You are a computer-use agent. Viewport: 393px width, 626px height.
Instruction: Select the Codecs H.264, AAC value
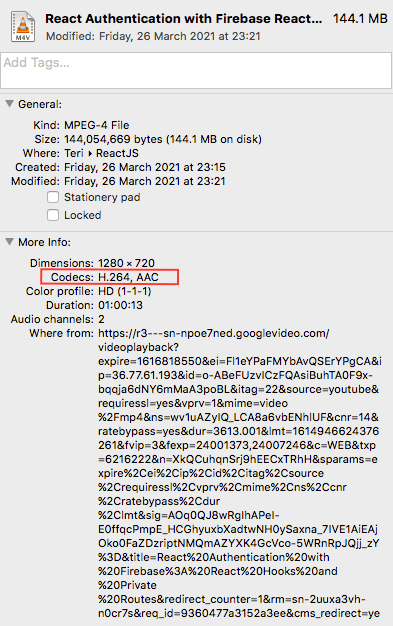click(128, 277)
